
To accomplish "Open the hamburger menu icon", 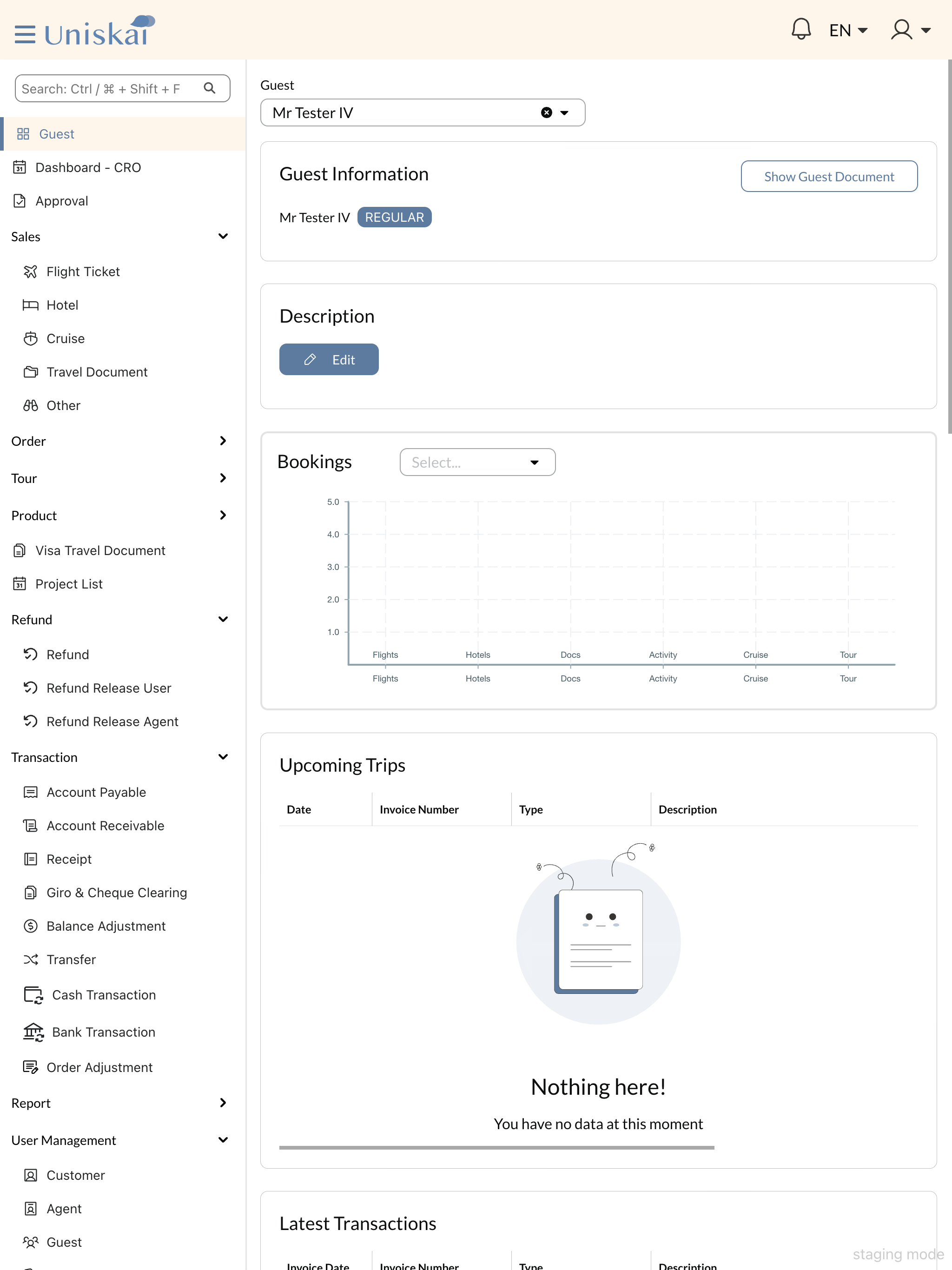I will coord(25,34).
